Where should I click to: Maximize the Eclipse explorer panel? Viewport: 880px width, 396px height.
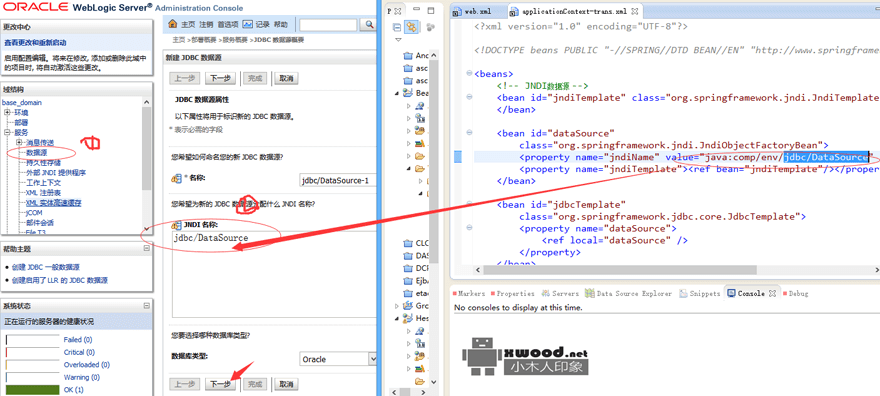[x=430, y=11]
